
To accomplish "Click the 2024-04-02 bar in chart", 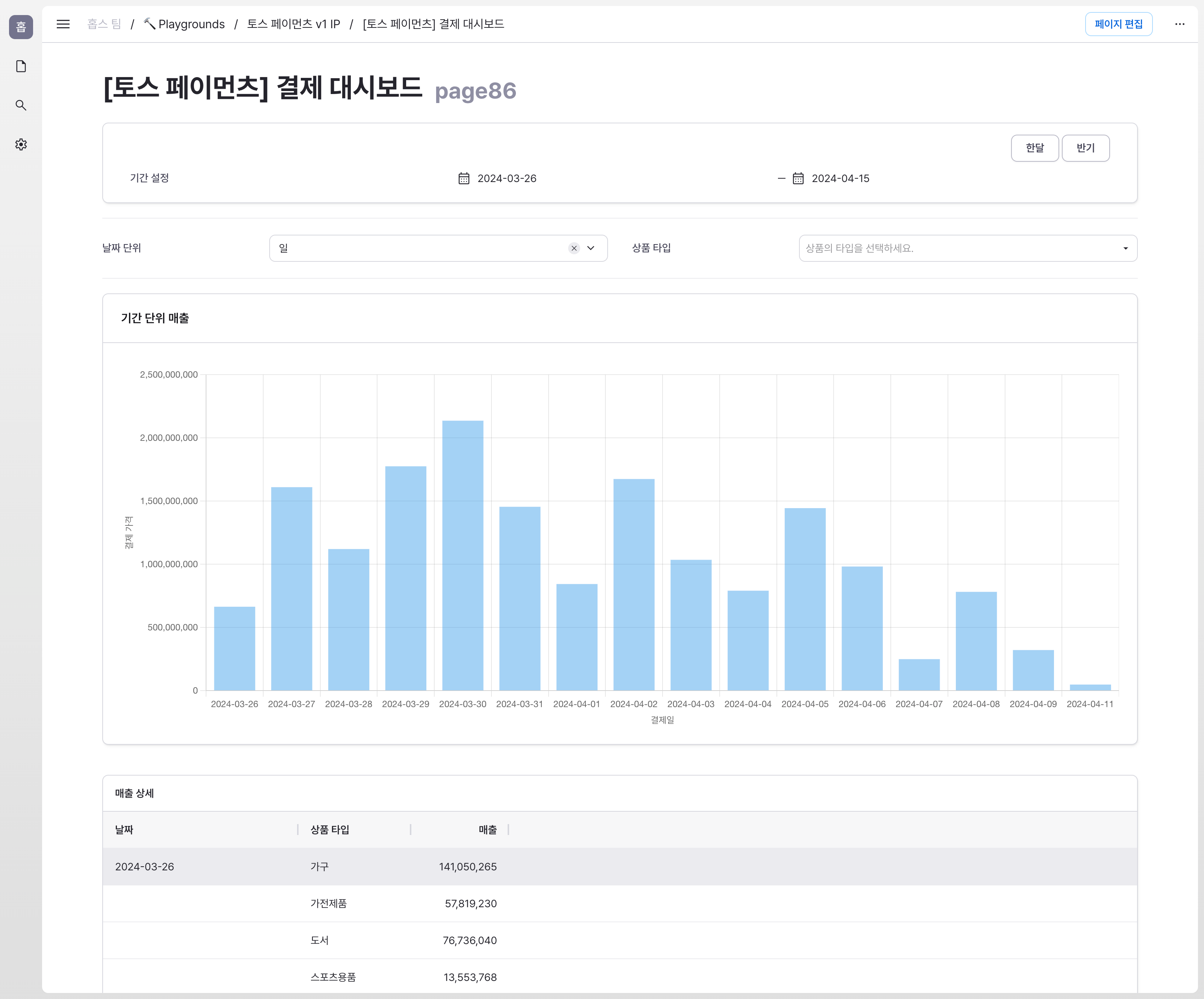I will coord(634,585).
